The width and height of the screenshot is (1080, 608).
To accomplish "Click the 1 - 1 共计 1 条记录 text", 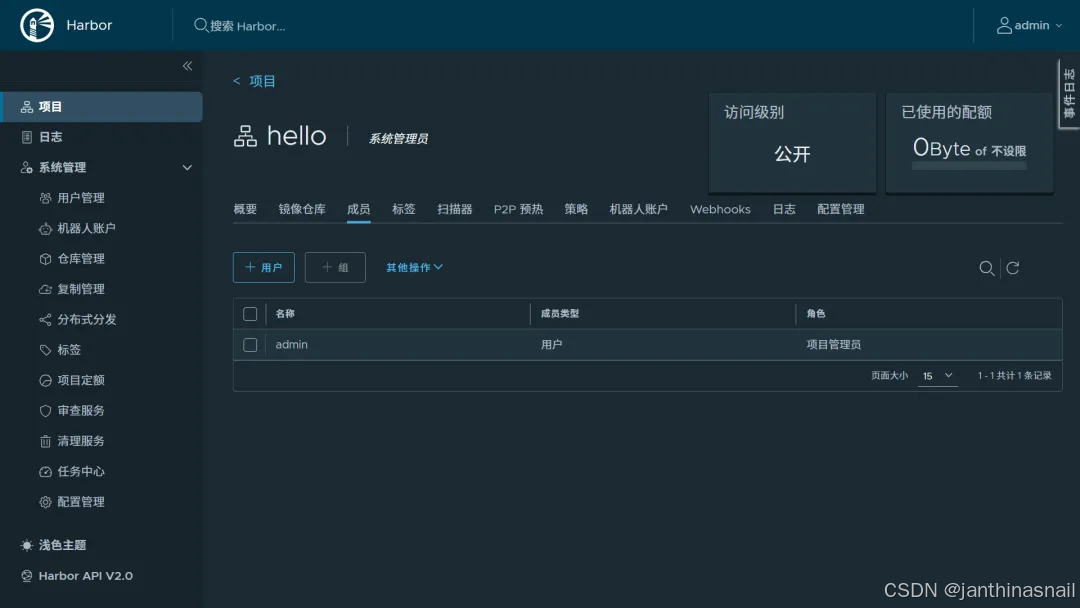I will 1014,376.
